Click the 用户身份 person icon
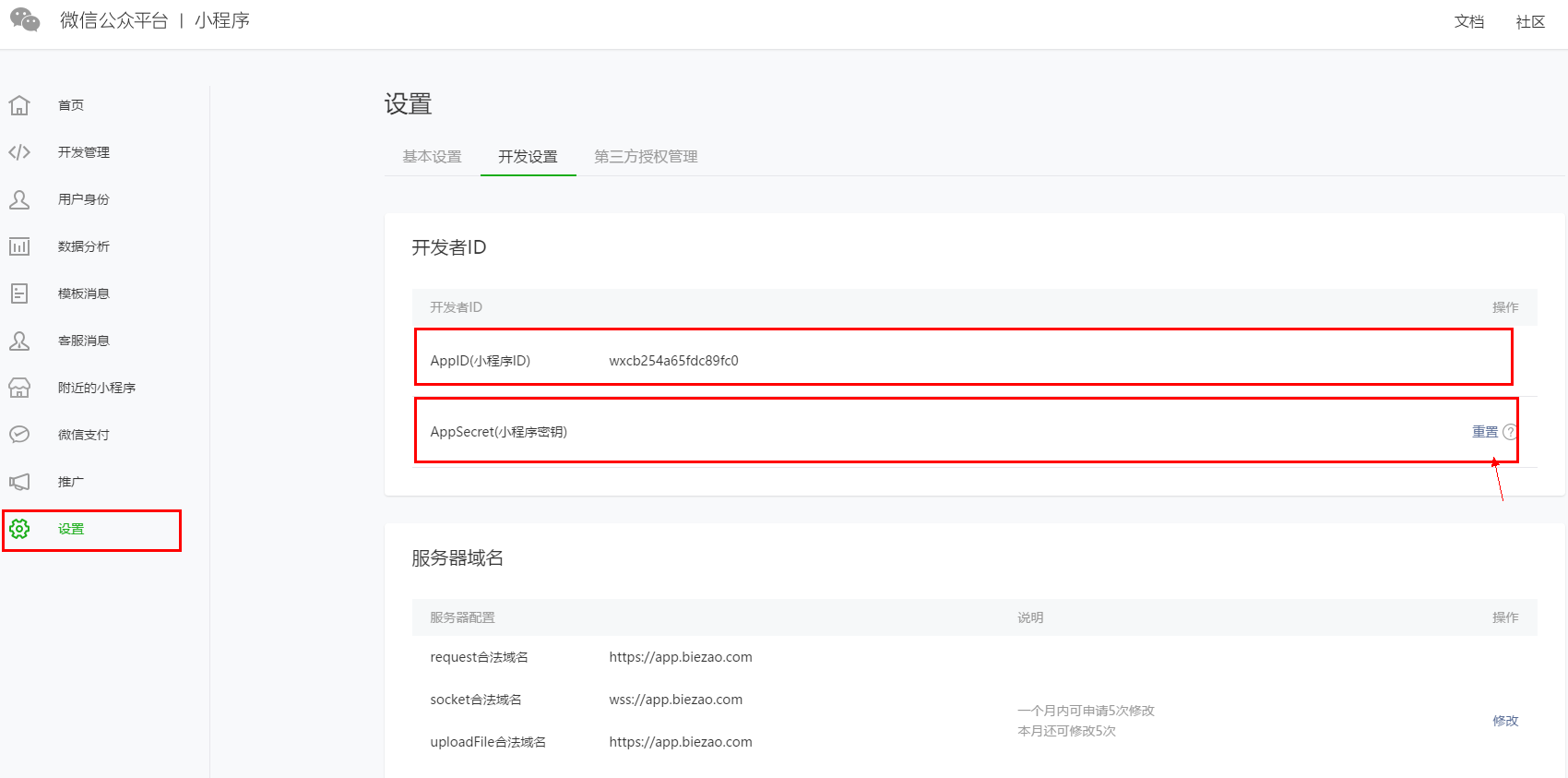Screen dimensions: 1568x778 pos(19,199)
